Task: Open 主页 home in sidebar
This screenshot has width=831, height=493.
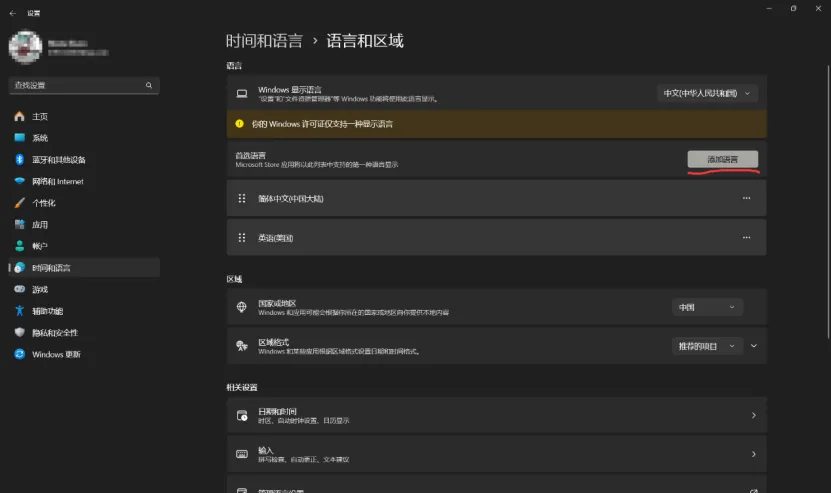Action: tap(84, 117)
